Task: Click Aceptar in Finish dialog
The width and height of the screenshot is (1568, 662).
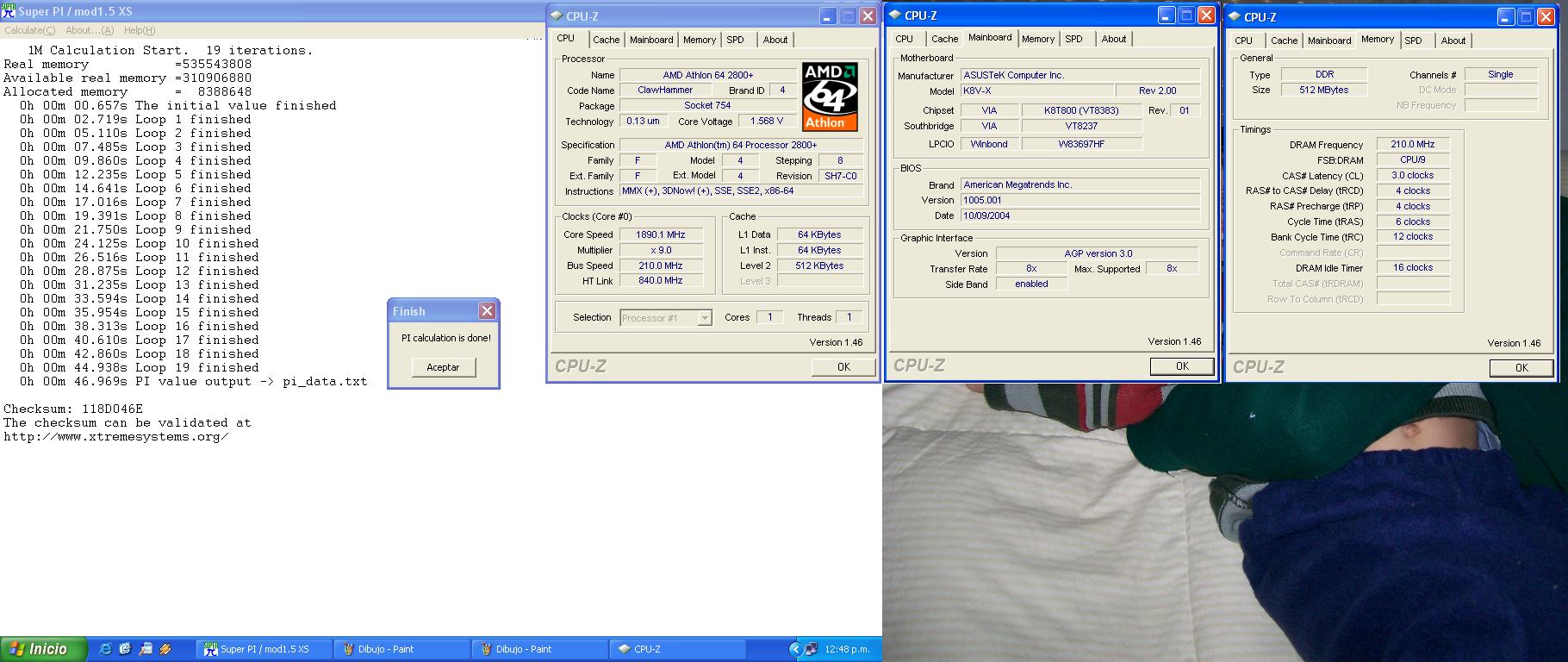Action: click(443, 367)
